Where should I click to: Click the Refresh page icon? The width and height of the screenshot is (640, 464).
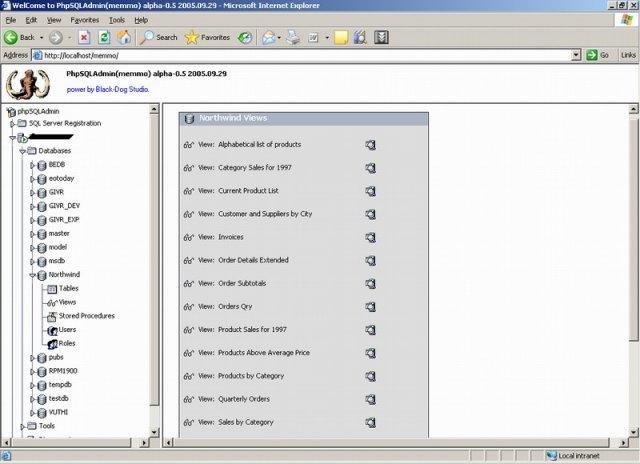[x=104, y=38]
